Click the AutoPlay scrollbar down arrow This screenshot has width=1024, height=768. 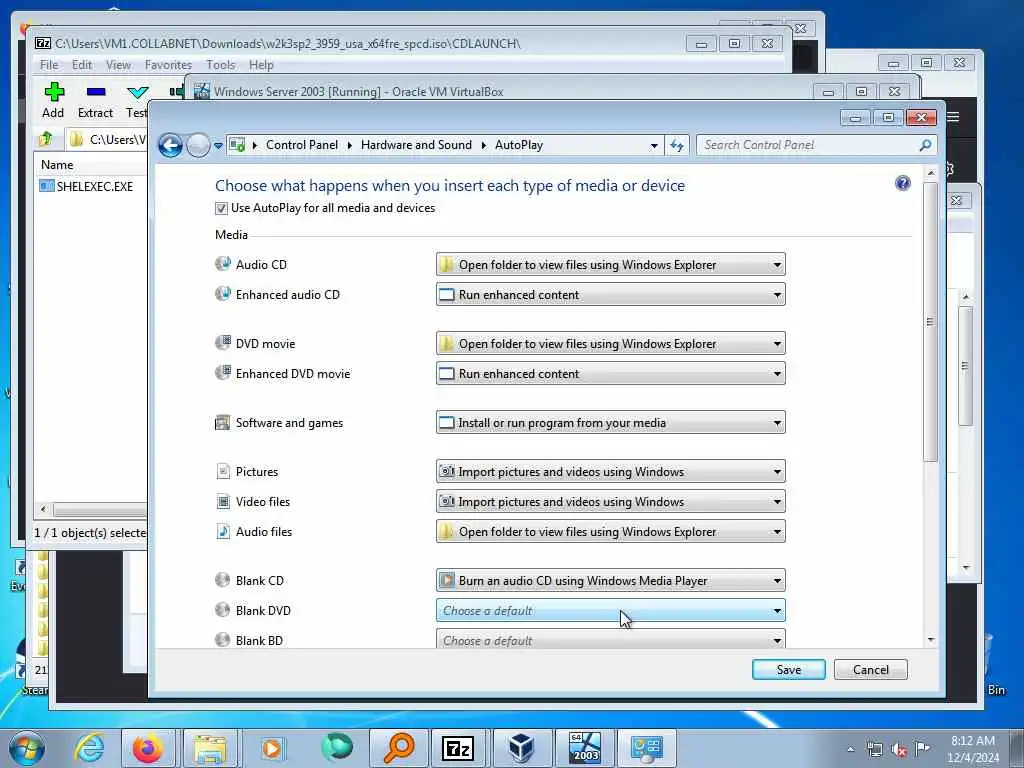tap(931, 640)
